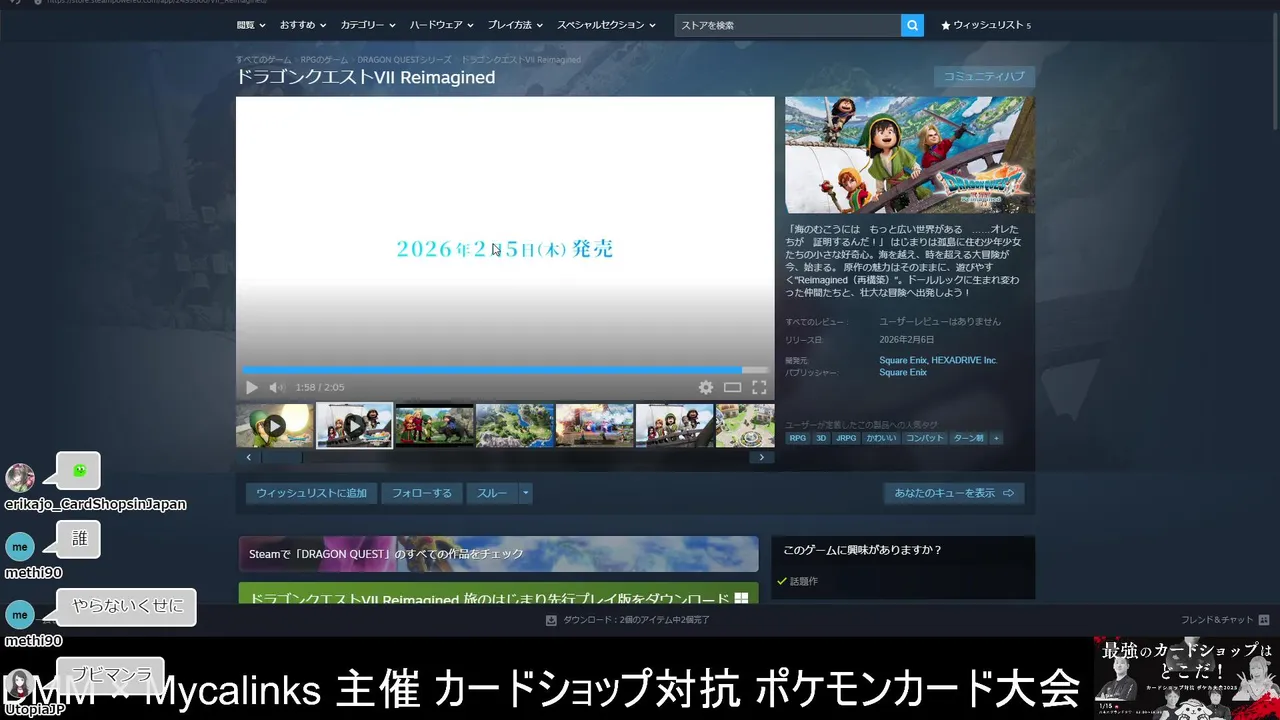
Task: Select the RPG tag
Action: click(x=797, y=438)
